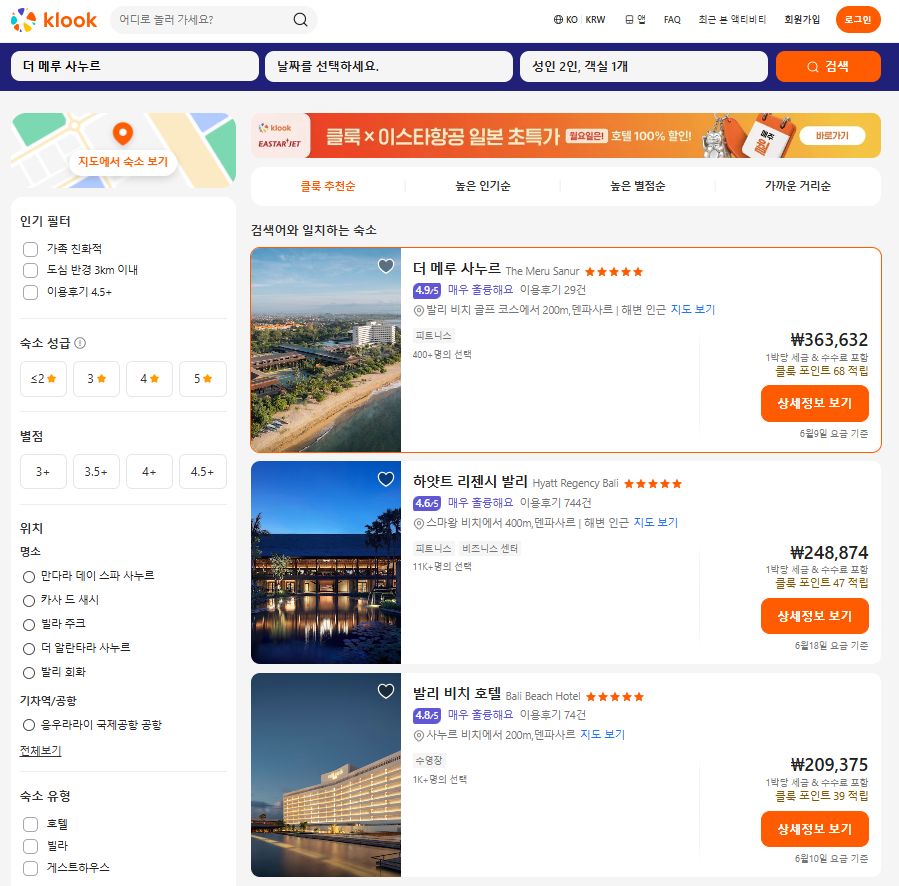This screenshot has height=886, width=899.
Task: Click map pin icon on map preview
Action: pos(123,134)
